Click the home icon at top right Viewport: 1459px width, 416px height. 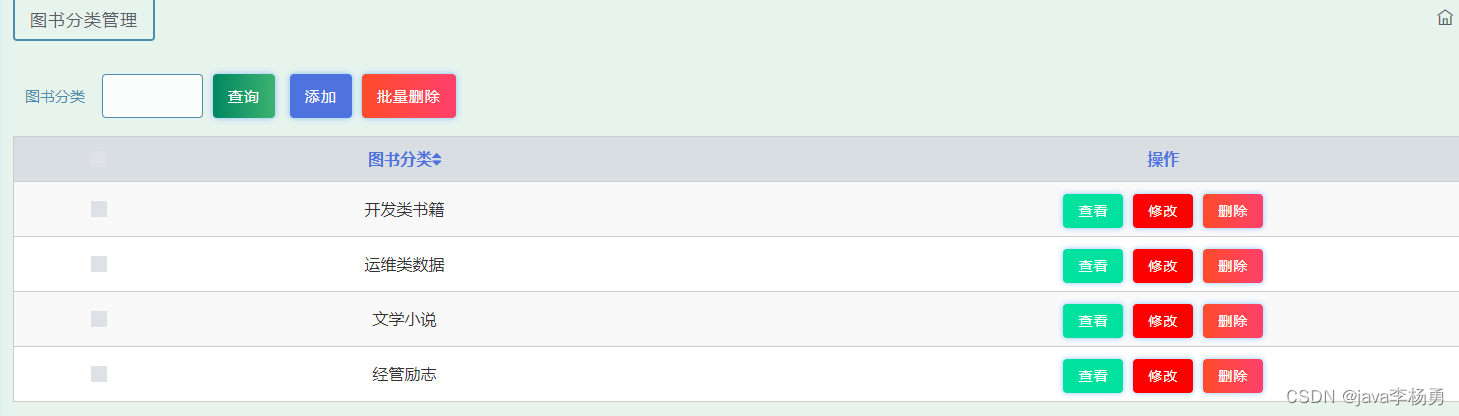pyautogui.click(x=1445, y=17)
